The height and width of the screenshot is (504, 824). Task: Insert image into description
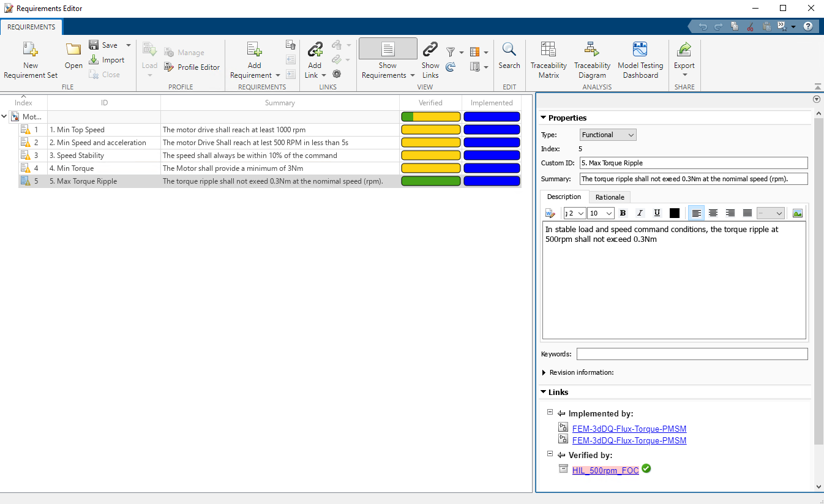[x=797, y=213]
